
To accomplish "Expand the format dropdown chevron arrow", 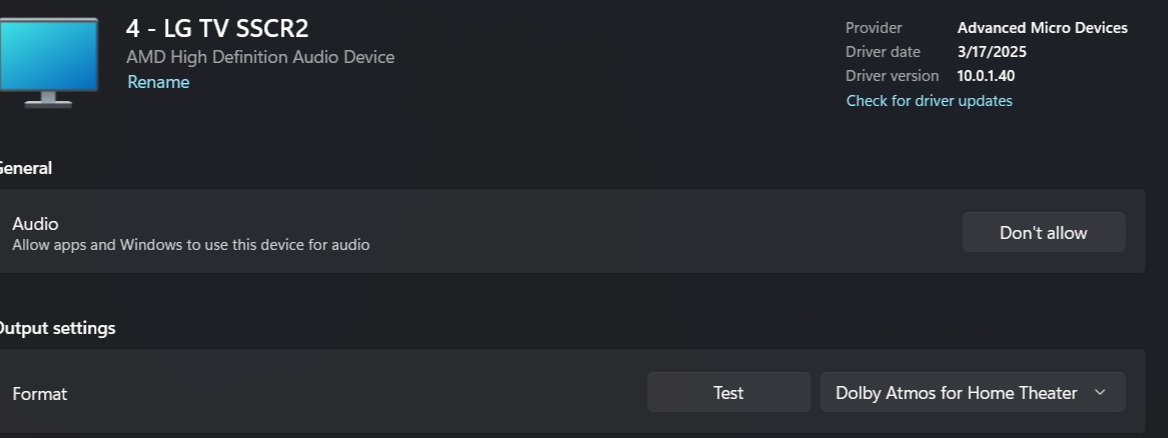I will [1099, 393].
